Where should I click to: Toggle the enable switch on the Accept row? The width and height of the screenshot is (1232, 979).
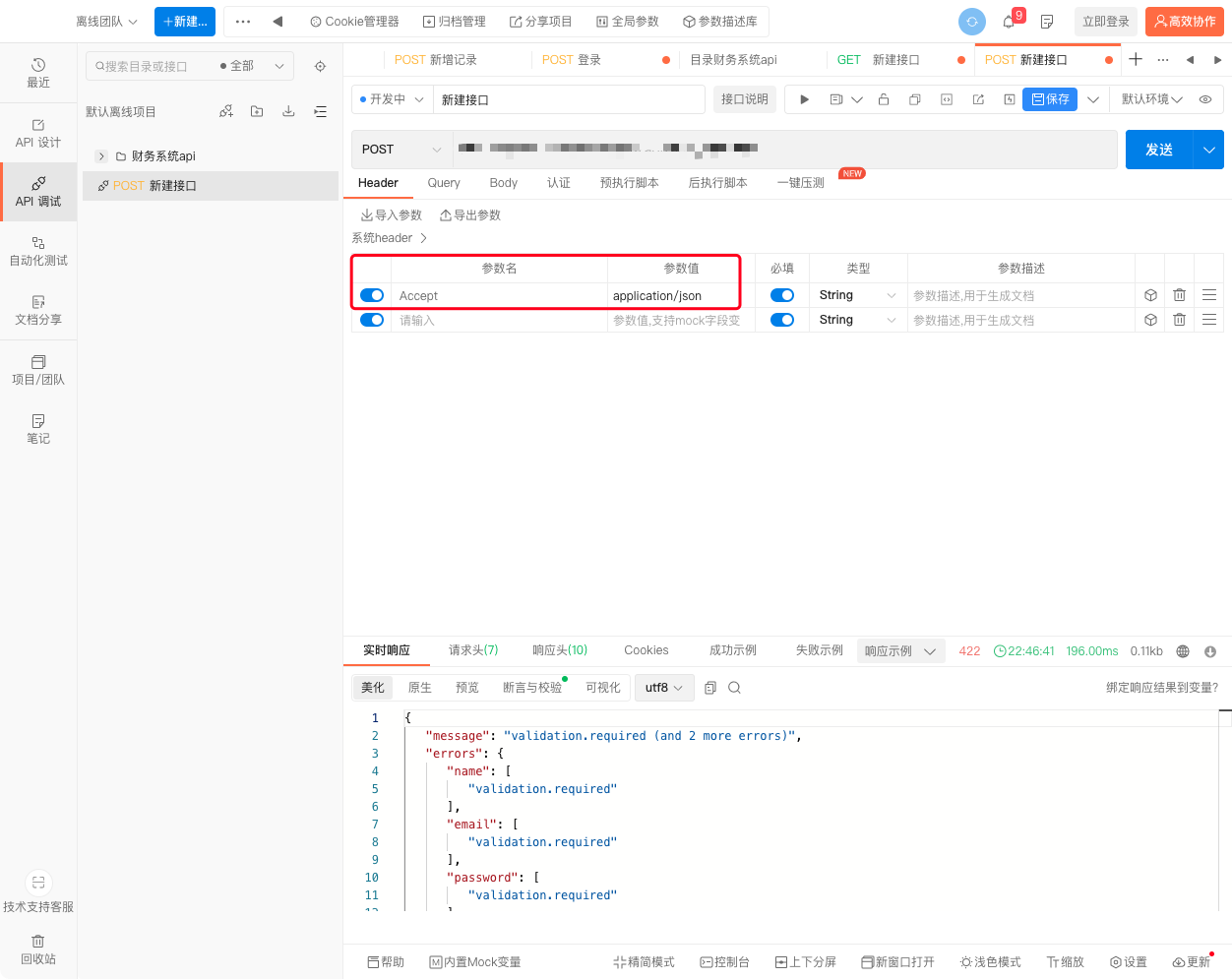tap(372, 295)
